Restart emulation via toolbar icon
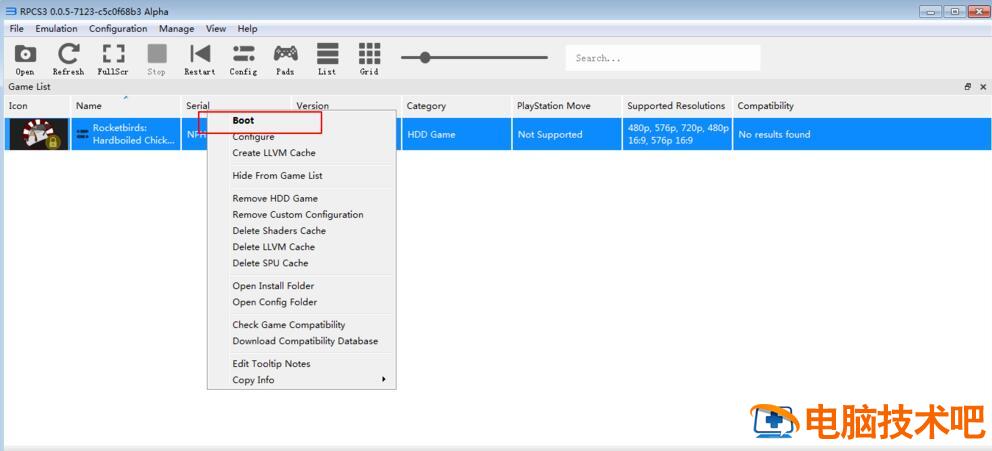This screenshot has width=992, height=451. pos(200,59)
